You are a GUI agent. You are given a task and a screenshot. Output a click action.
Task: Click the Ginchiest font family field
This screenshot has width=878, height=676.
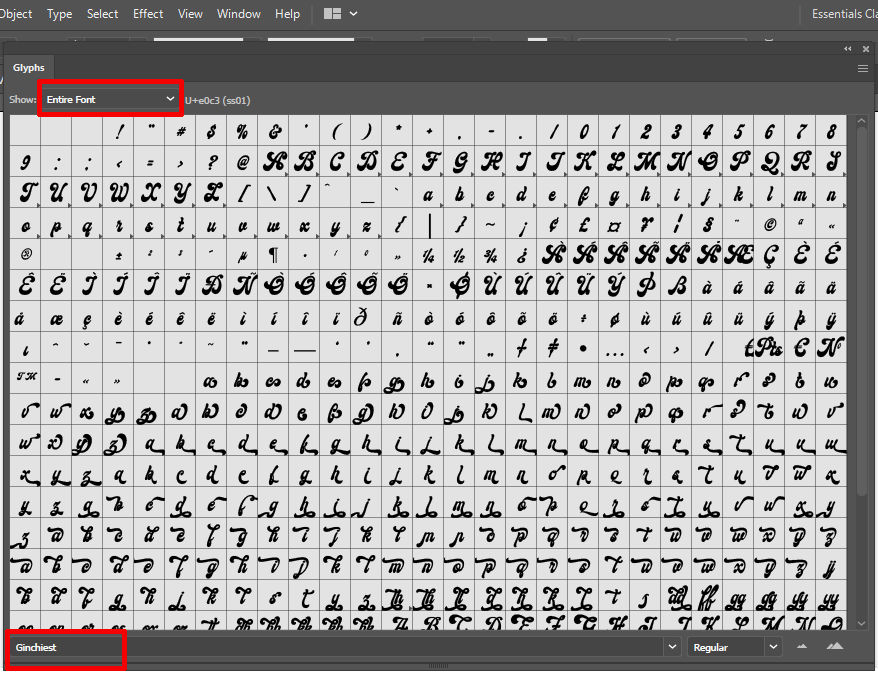point(336,647)
